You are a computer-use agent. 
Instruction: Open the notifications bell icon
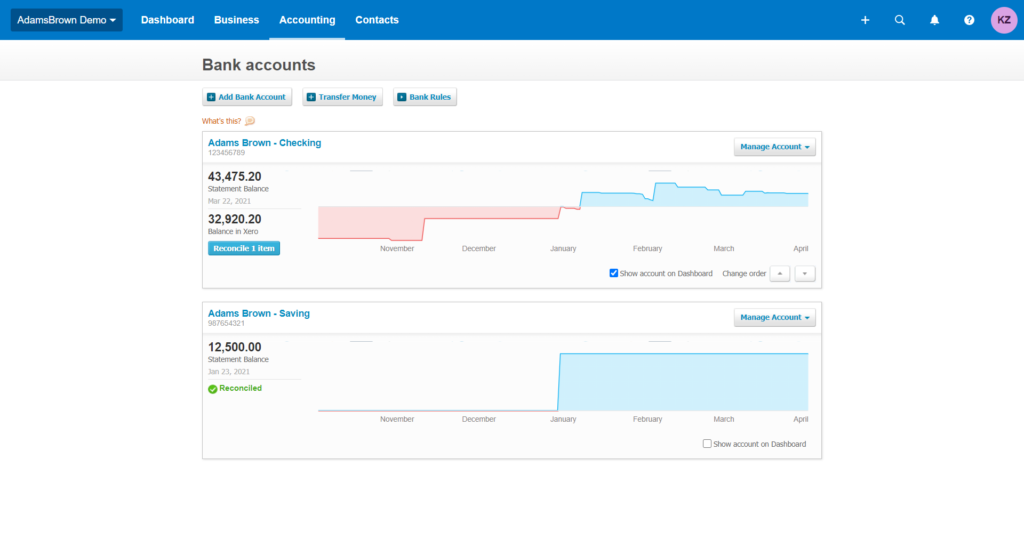click(935, 20)
